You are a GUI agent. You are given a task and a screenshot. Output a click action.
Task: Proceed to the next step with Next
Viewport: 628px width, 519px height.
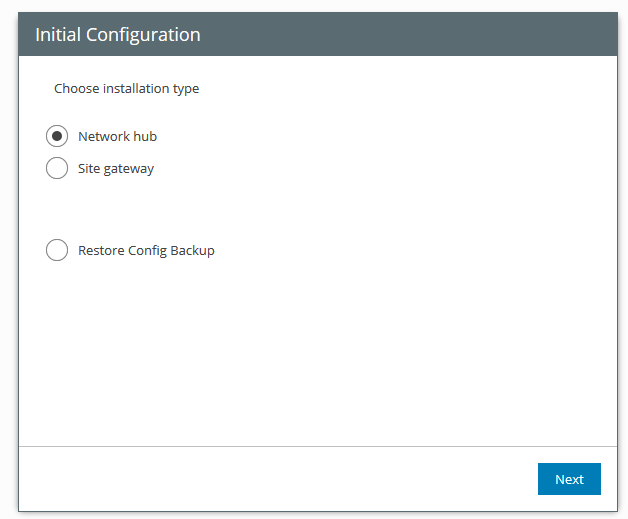click(568, 479)
